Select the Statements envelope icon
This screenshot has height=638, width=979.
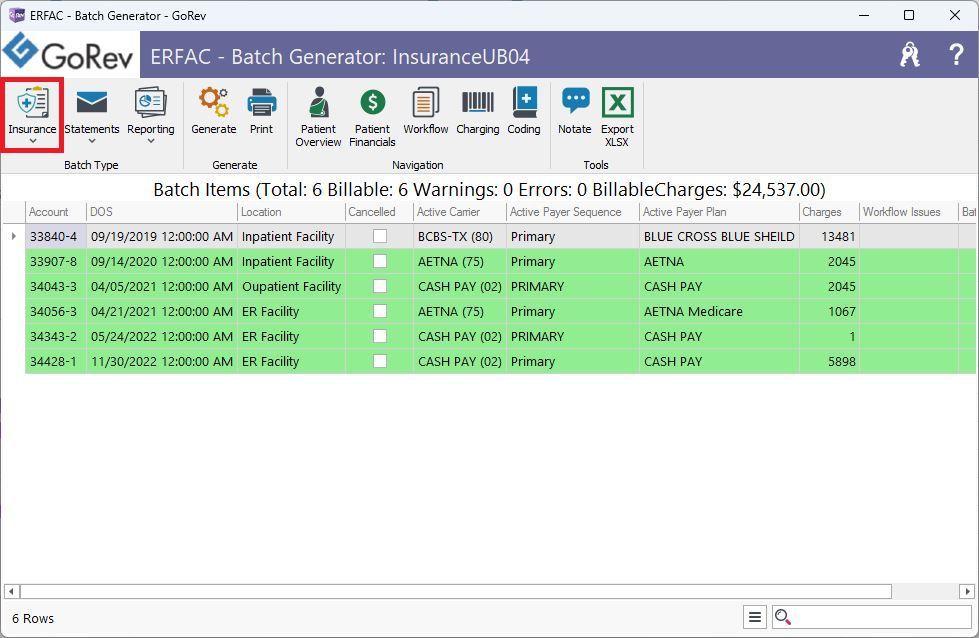pyautogui.click(x=92, y=102)
